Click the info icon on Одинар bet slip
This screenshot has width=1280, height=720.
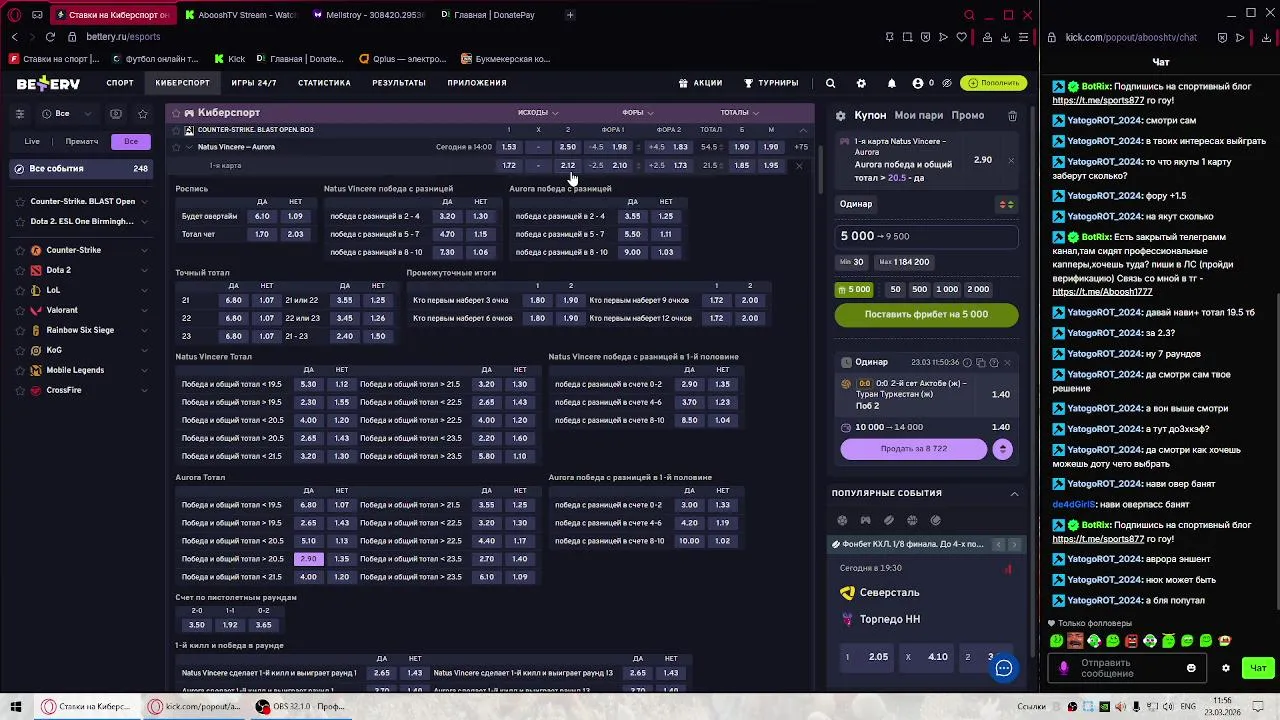coord(966,362)
